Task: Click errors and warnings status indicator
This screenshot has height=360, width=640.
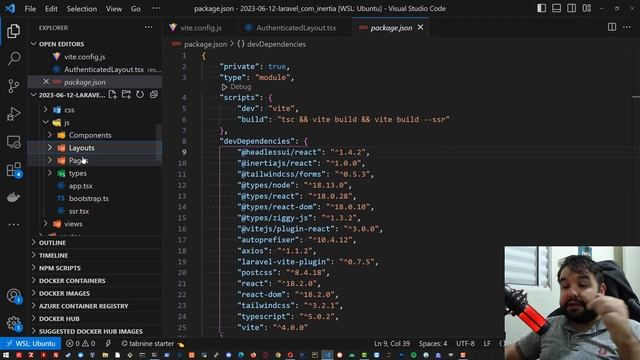Action: coord(80,344)
